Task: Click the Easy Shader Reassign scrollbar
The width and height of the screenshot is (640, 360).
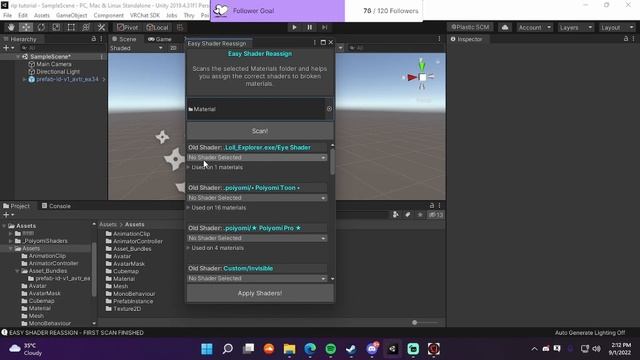Action: [332, 162]
